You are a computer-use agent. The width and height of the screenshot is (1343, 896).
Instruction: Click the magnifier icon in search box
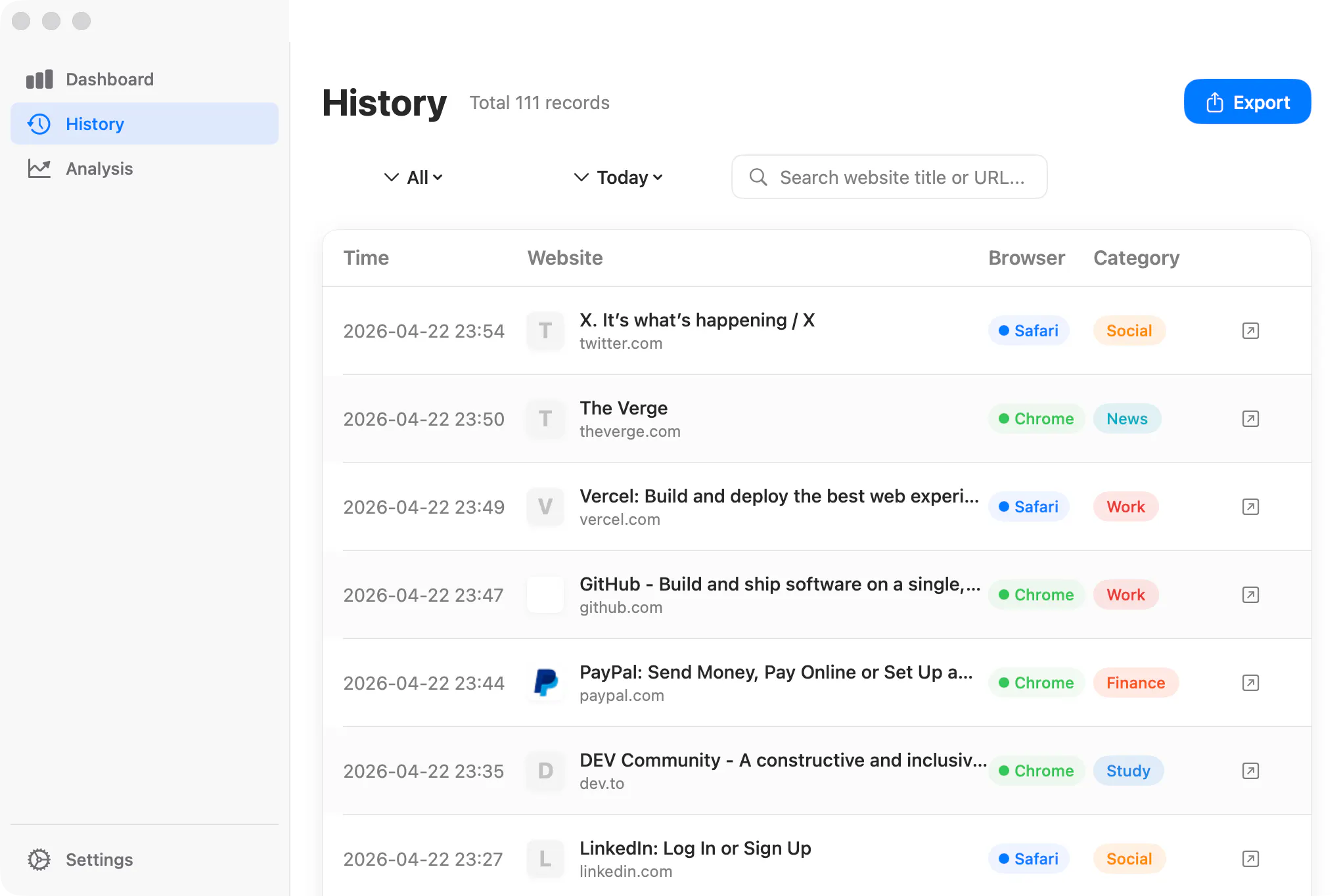[x=758, y=177]
